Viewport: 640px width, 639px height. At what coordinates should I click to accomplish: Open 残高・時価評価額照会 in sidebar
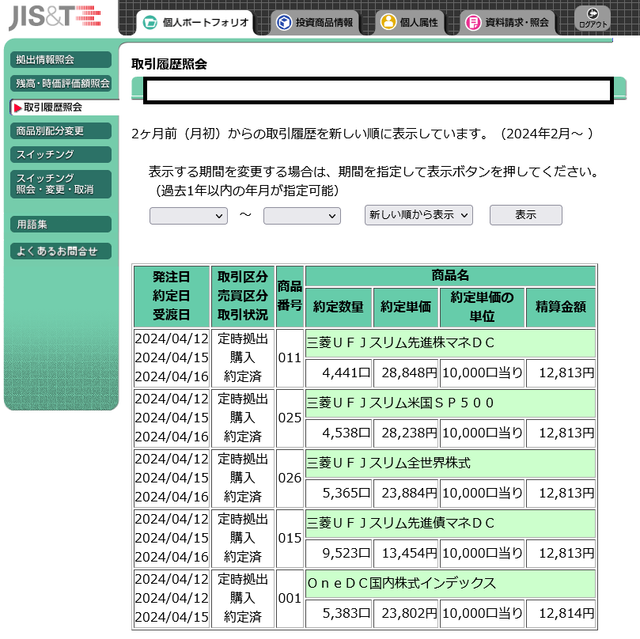pyautogui.click(x=61, y=83)
